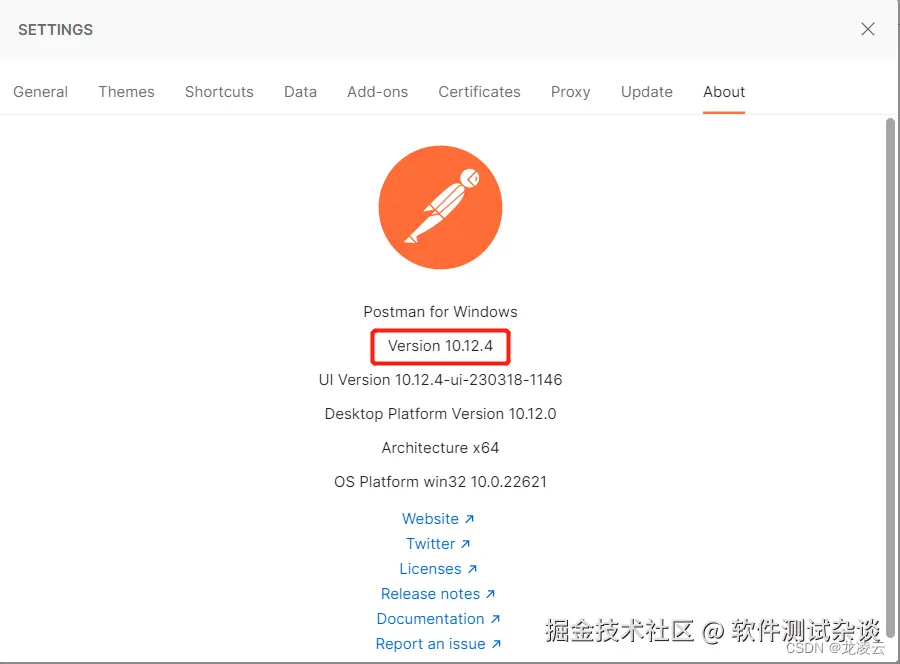The height and width of the screenshot is (664, 900).
Task: Open the Certificates settings
Action: coord(479,91)
